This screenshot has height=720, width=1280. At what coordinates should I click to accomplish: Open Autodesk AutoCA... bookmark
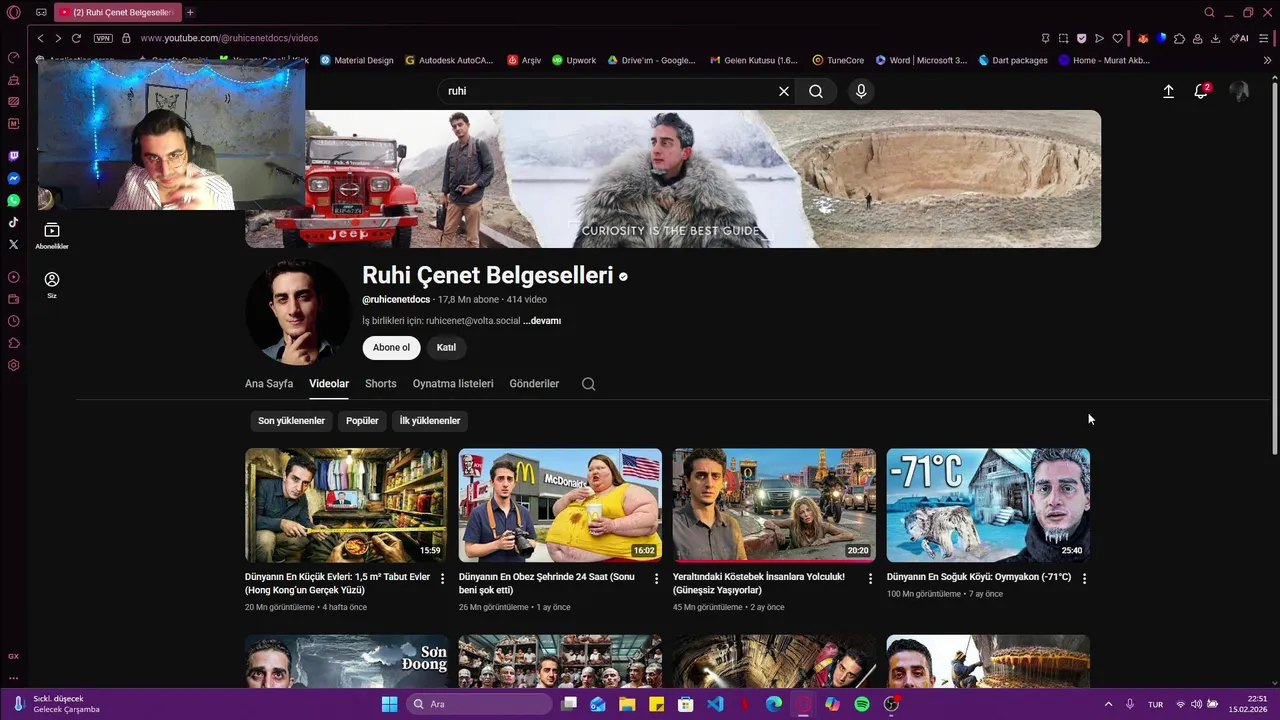449,60
